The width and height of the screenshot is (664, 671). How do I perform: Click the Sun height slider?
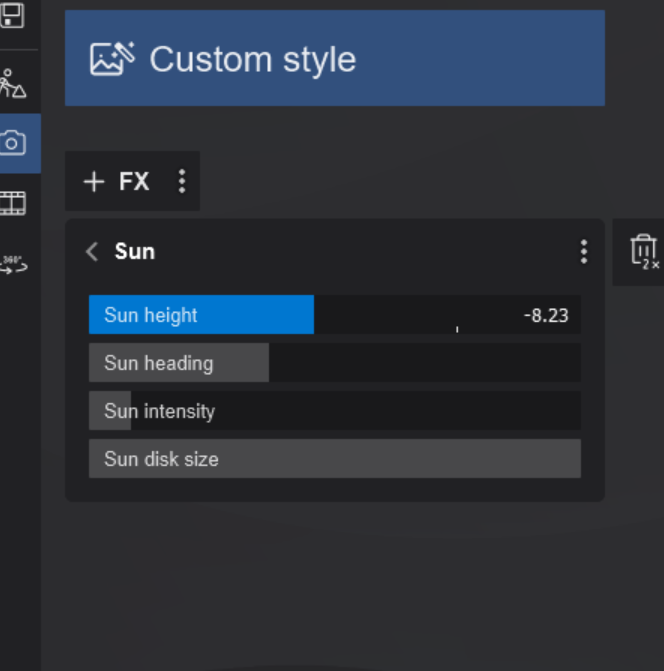tap(334, 315)
